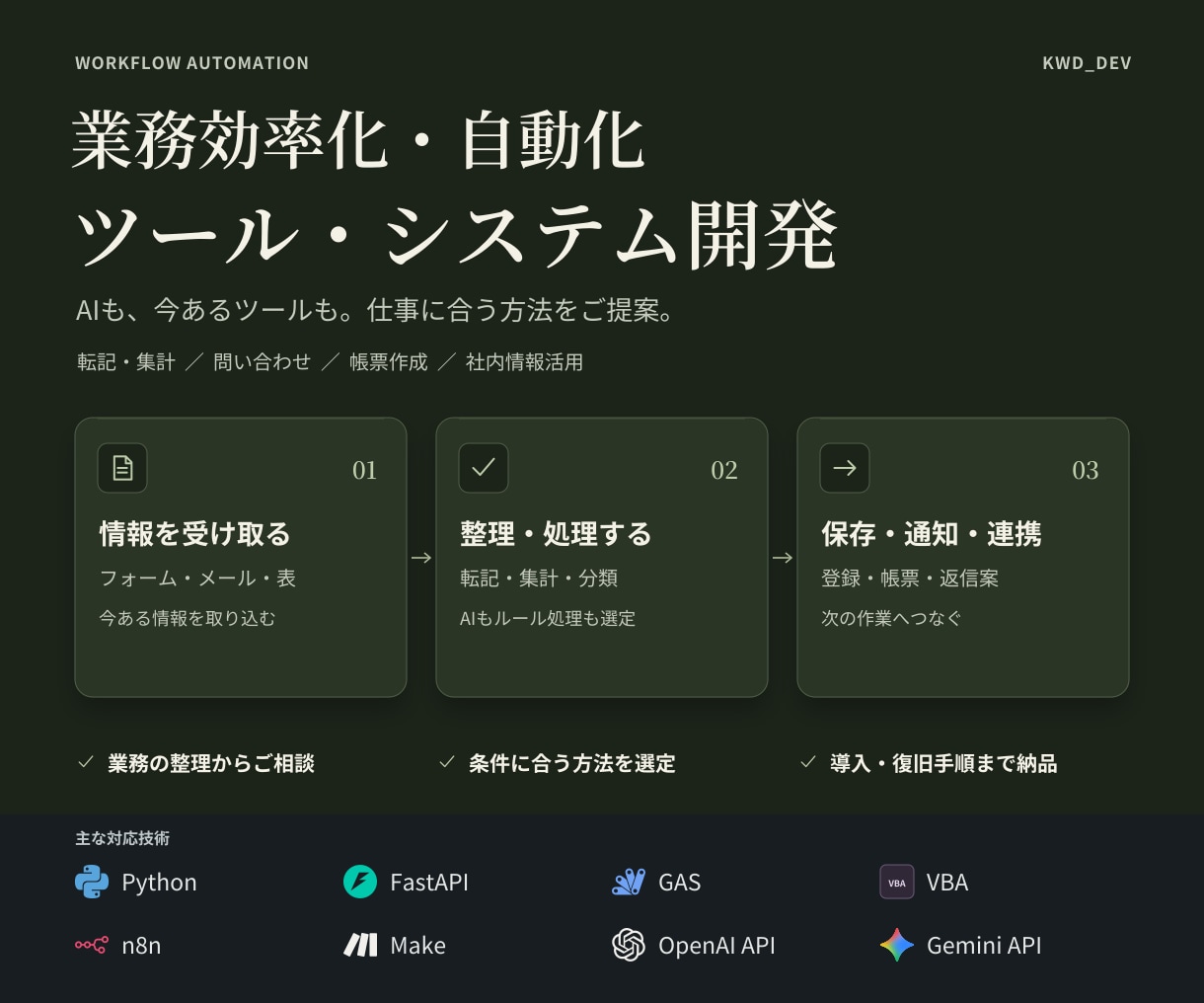Click the 主な対応技術 heading
1204x1003 pixels.
click(x=122, y=838)
